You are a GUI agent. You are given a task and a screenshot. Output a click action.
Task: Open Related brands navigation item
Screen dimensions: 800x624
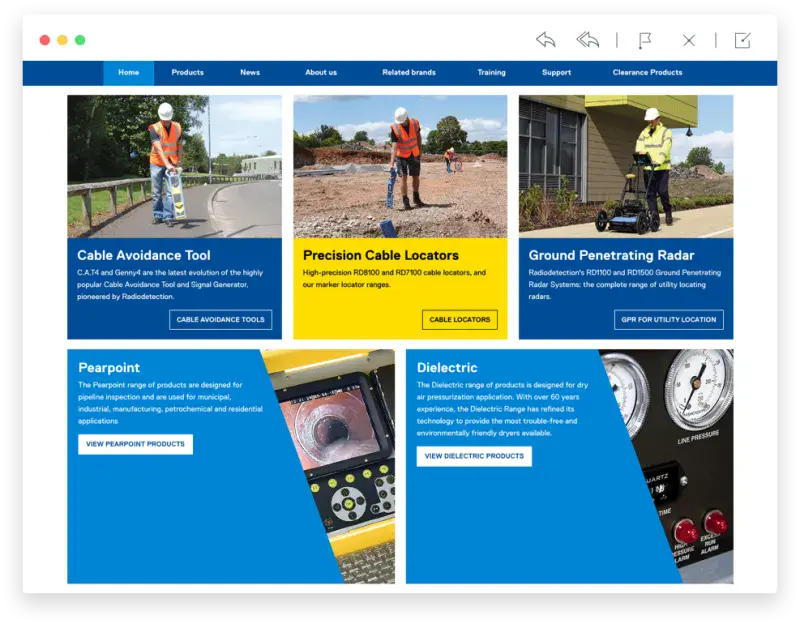point(409,72)
